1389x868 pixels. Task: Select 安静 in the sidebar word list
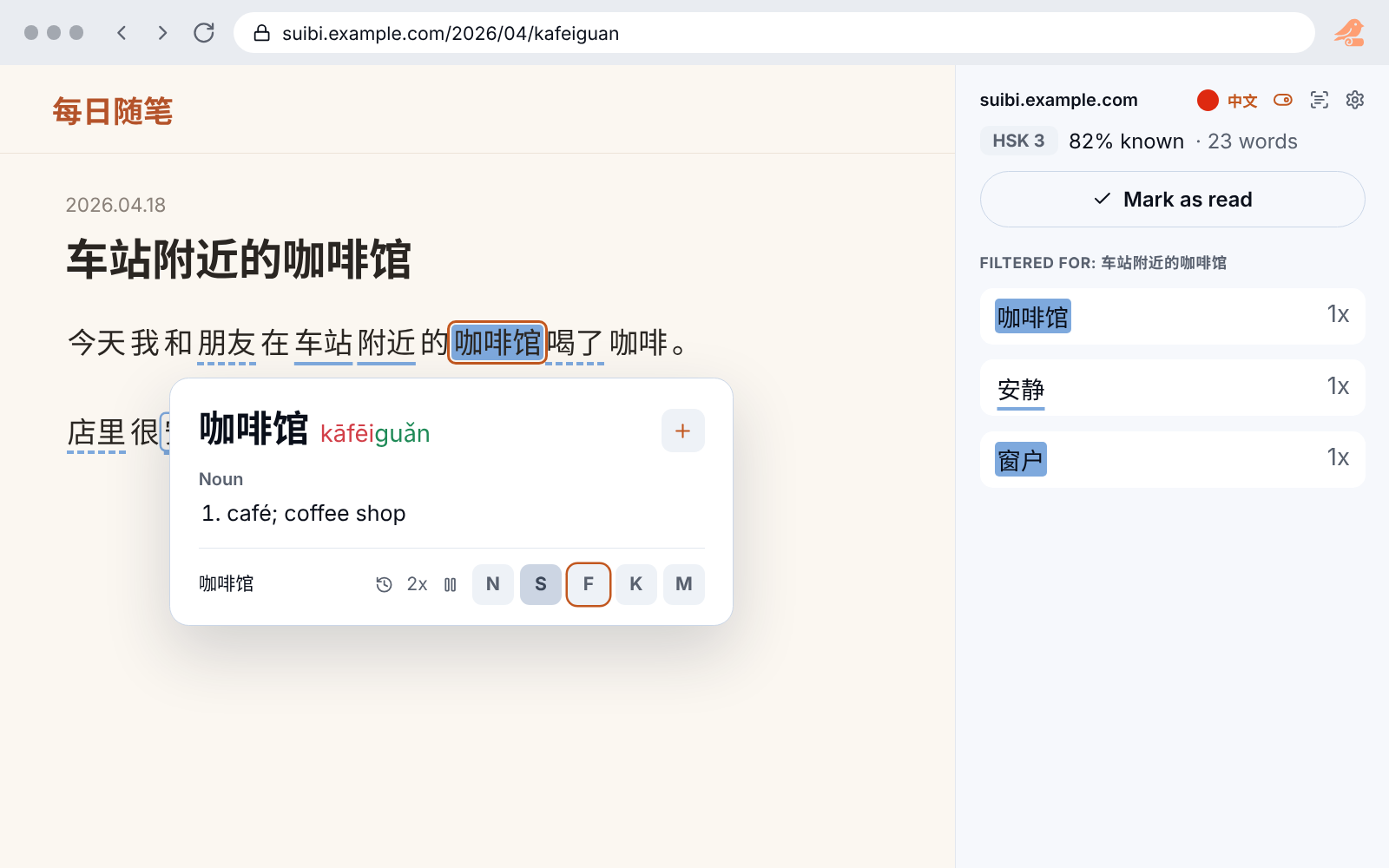point(1173,388)
